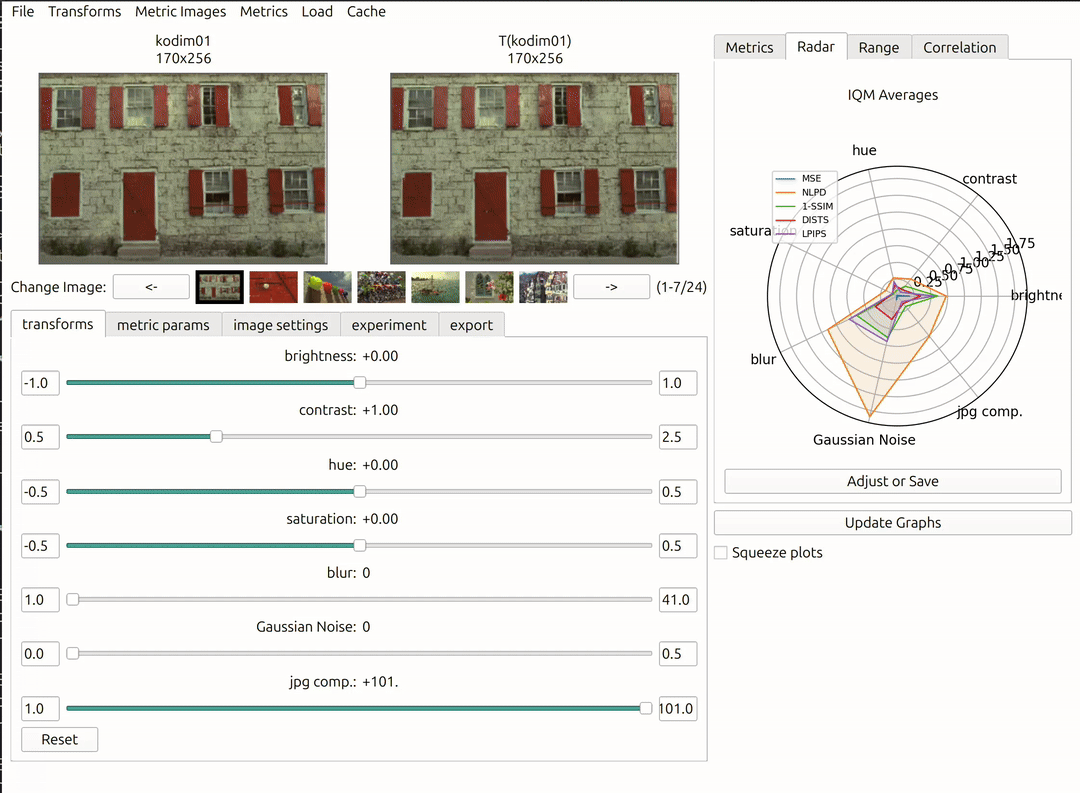Click the saturation slider handle
This screenshot has width=1080, height=793.
(x=360, y=546)
